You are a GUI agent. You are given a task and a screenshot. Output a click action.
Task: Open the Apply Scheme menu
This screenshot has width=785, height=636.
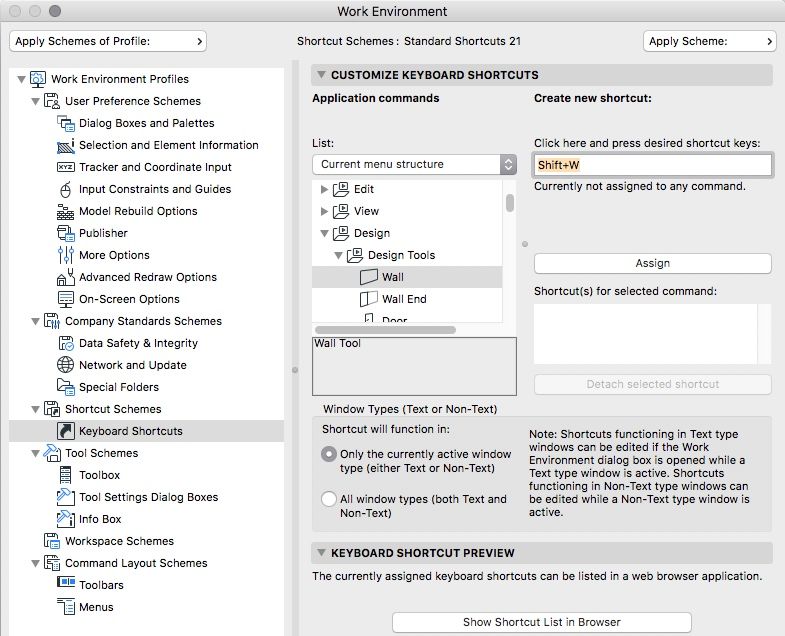tap(709, 41)
